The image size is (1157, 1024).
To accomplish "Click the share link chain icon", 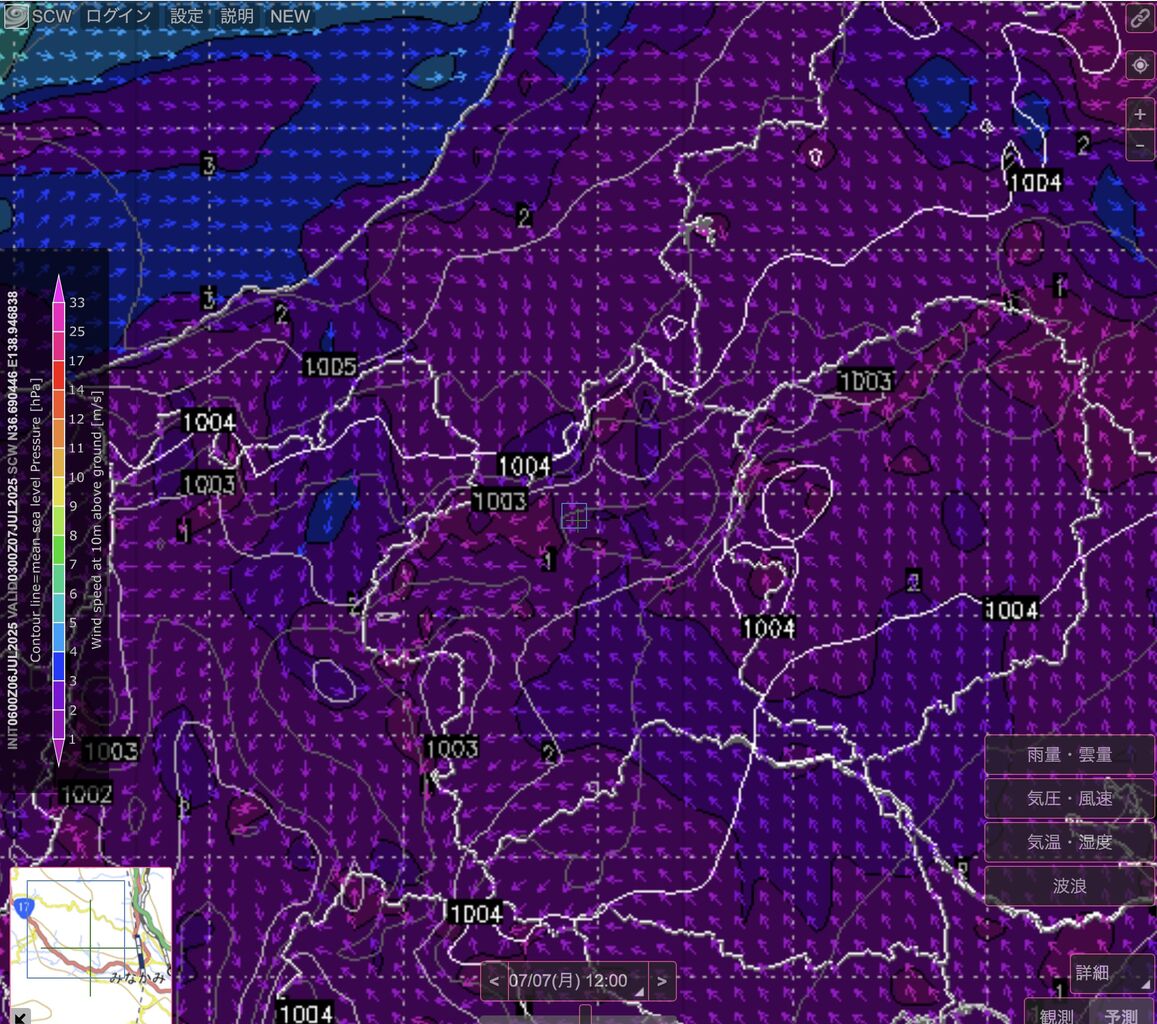I will (1140, 18).
